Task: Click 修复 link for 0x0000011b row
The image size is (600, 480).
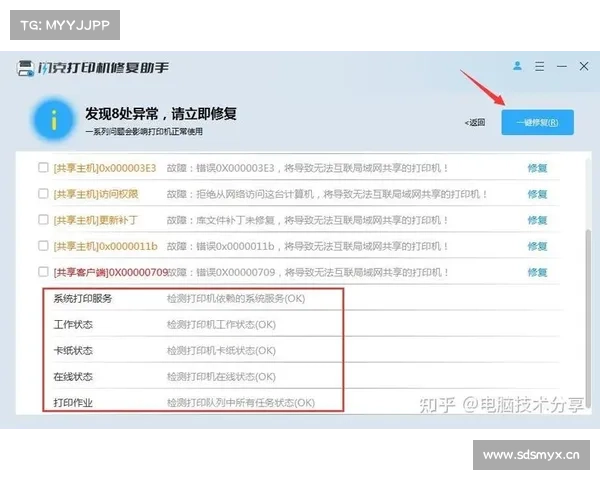Action: pos(537,246)
